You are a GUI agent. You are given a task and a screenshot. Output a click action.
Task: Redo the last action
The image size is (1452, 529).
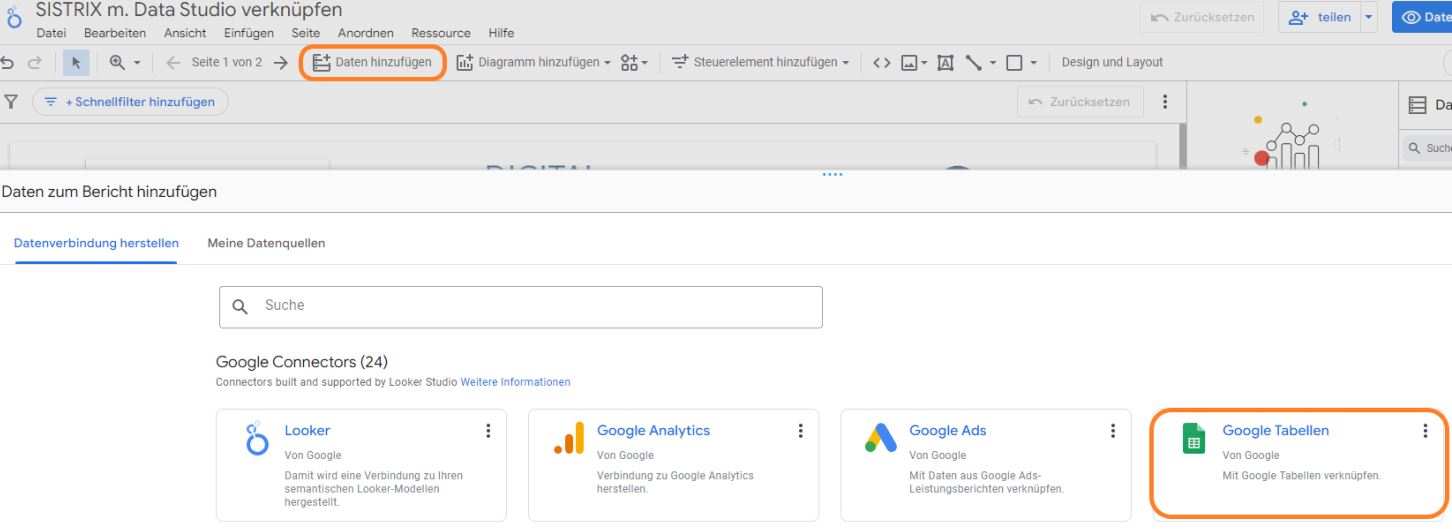(35, 62)
